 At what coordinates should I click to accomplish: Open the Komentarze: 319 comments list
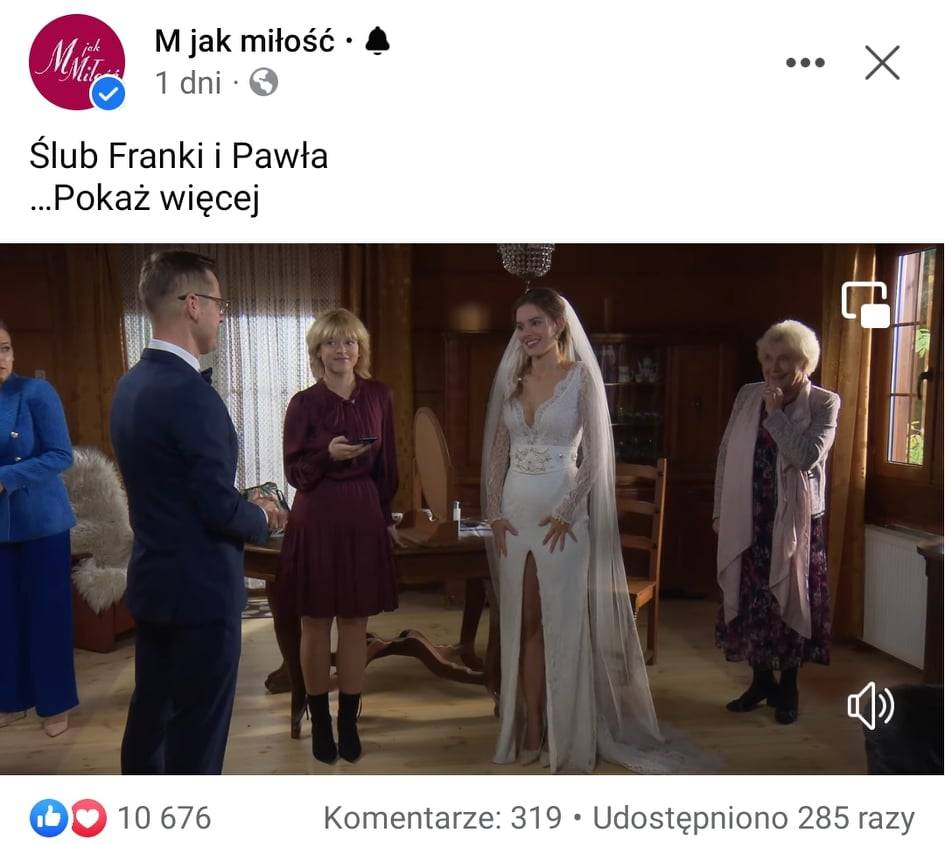tap(442, 818)
